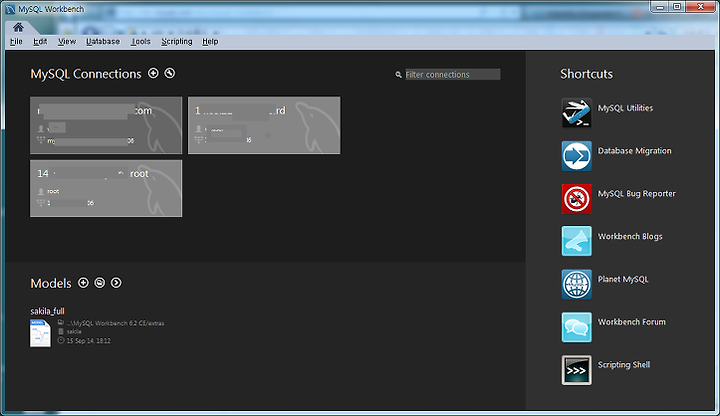Click the MySQL Bug Reporter icon
Viewport: 720px width, 416px height.
[x=576, y=198]
